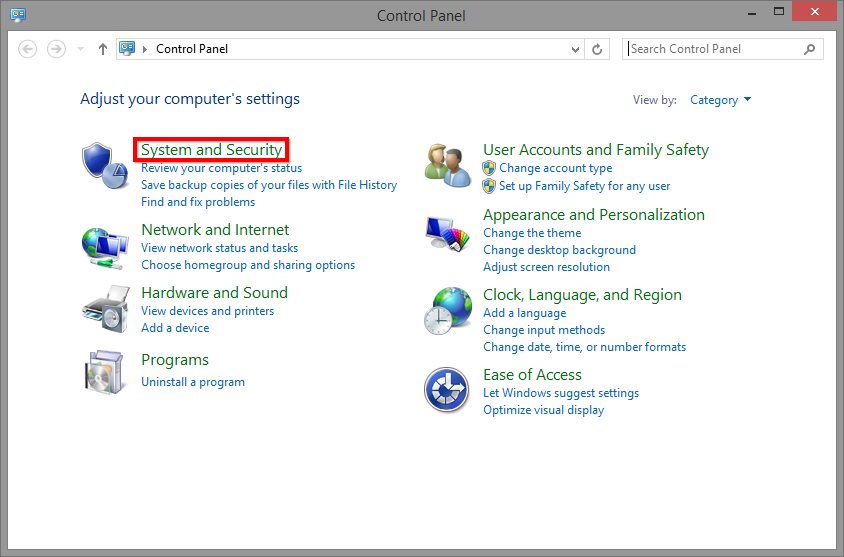Click Optimize visual display
Image resolution: width=844 pixels, height=557 pixels.
pos(543,410)
